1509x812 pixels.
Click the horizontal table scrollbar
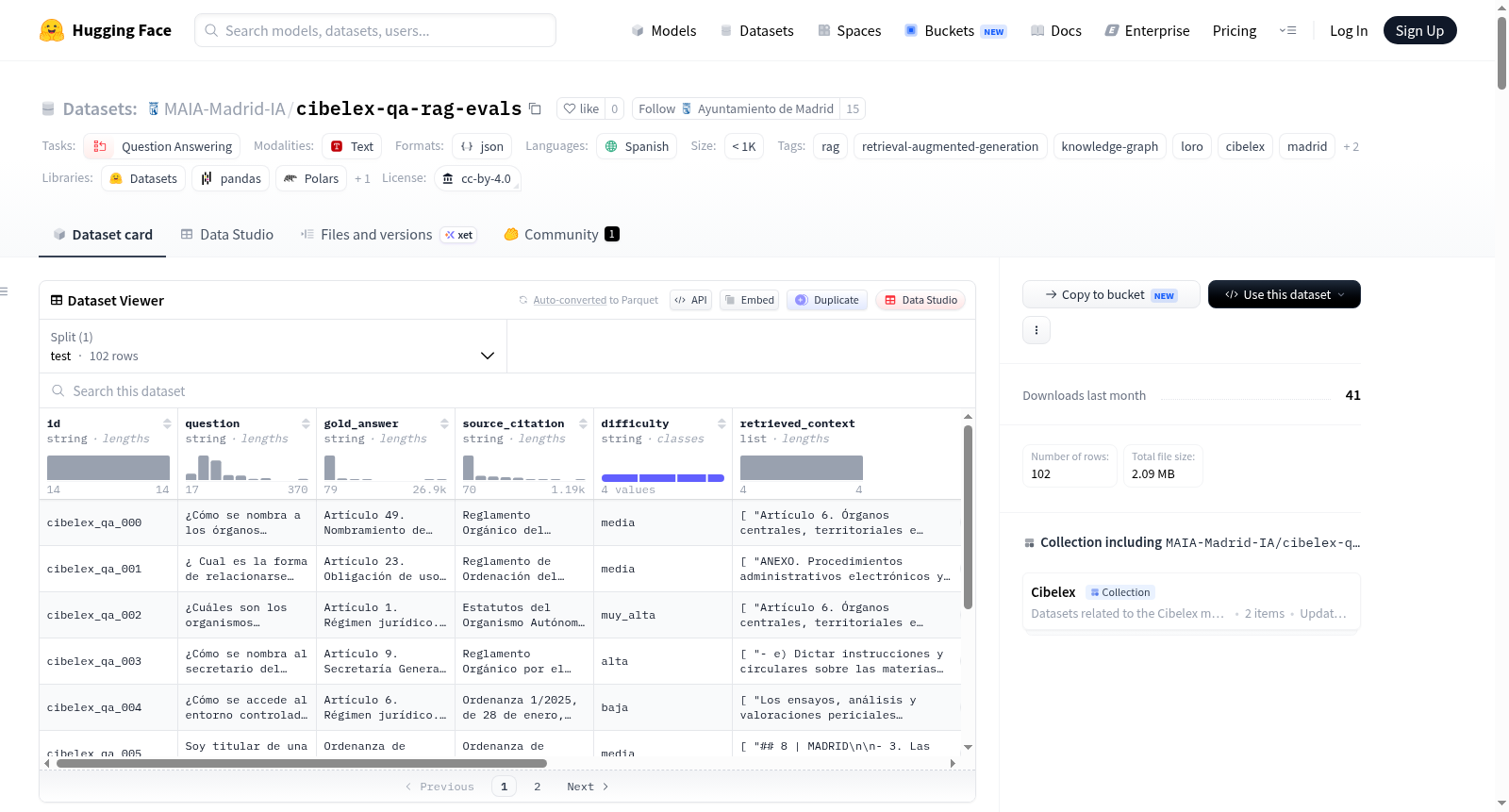[302, 763]
